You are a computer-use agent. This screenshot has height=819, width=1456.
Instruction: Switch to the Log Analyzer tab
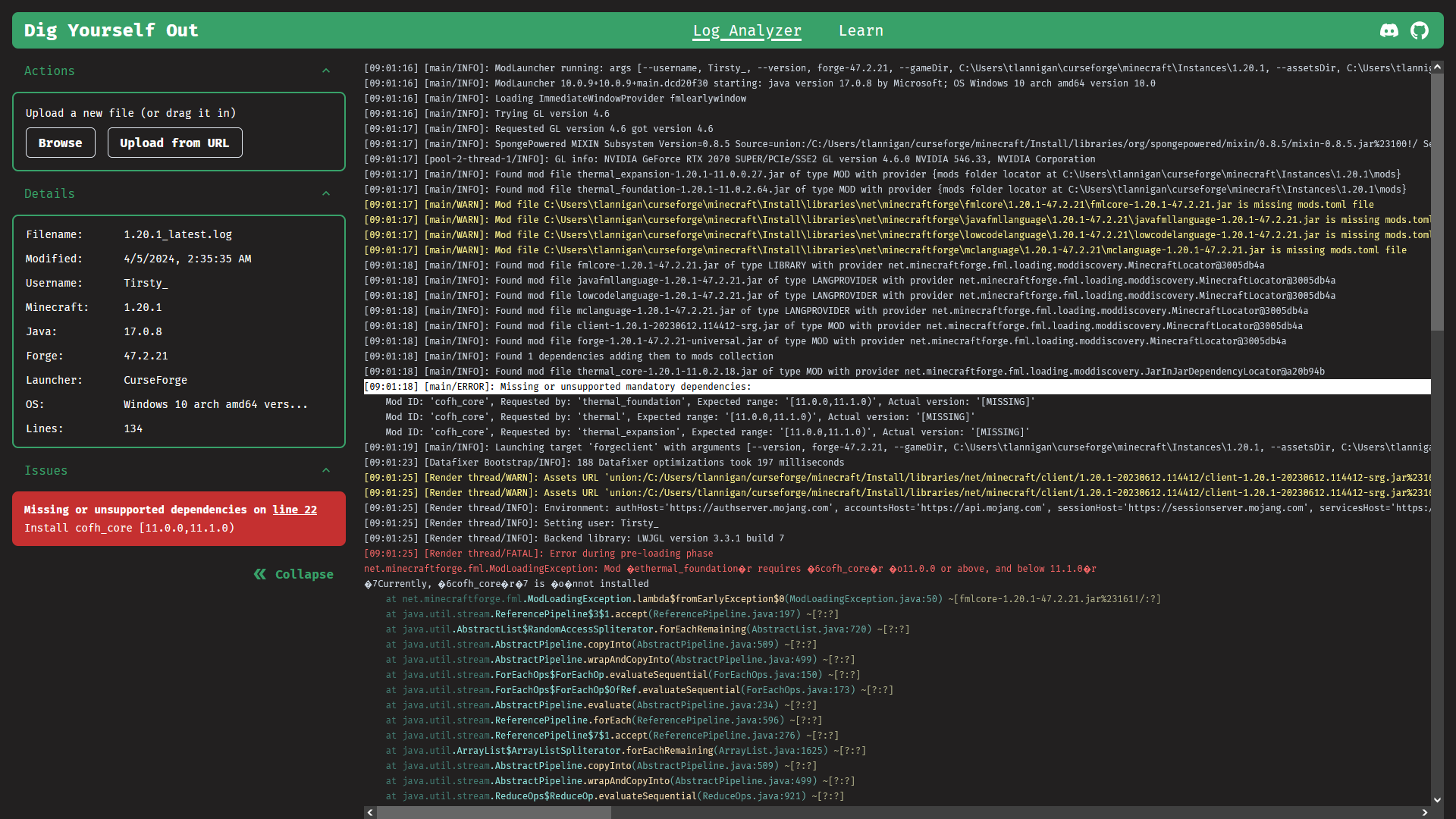click(x=746, y=30)
